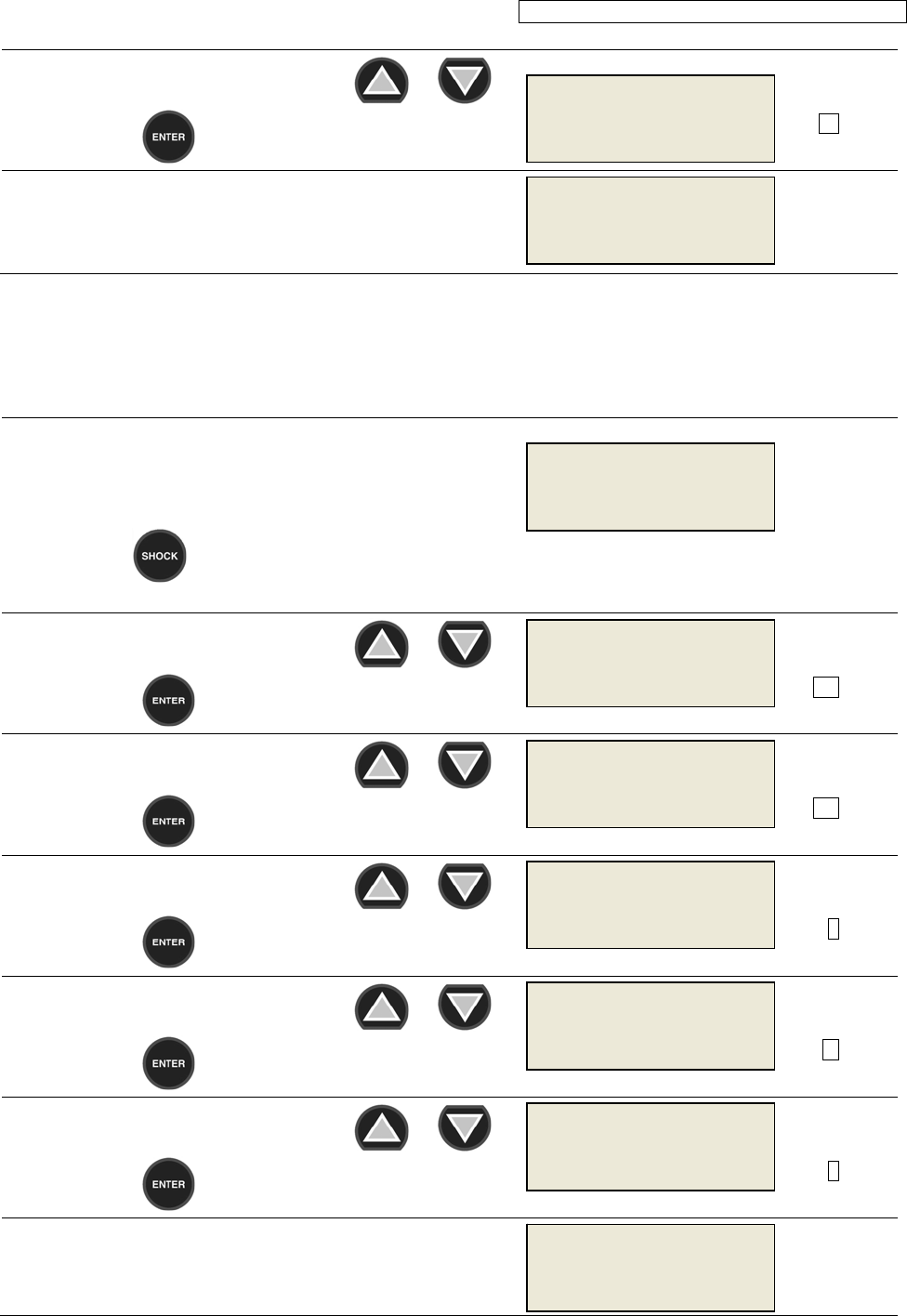
Task: Tick the topmost small checkbox at right
Action: [x=829, y=124]
